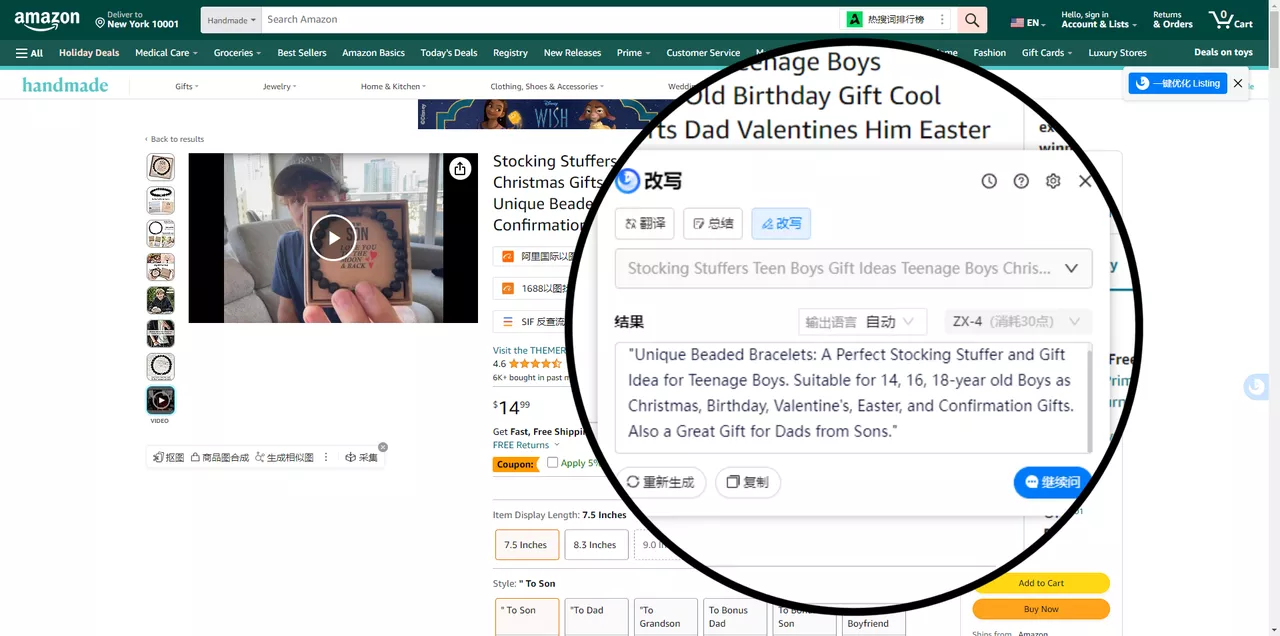Viewport: 1280px width, 636px height.
Task: Click the 重新生成 regenerate button
Action: (x=660, y=482)
